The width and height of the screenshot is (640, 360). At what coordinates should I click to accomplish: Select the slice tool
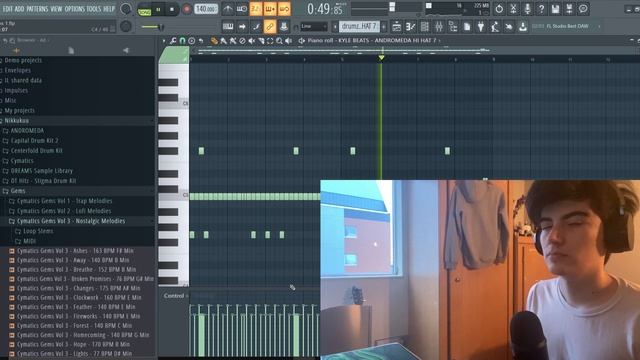click(x=261, y=41)
